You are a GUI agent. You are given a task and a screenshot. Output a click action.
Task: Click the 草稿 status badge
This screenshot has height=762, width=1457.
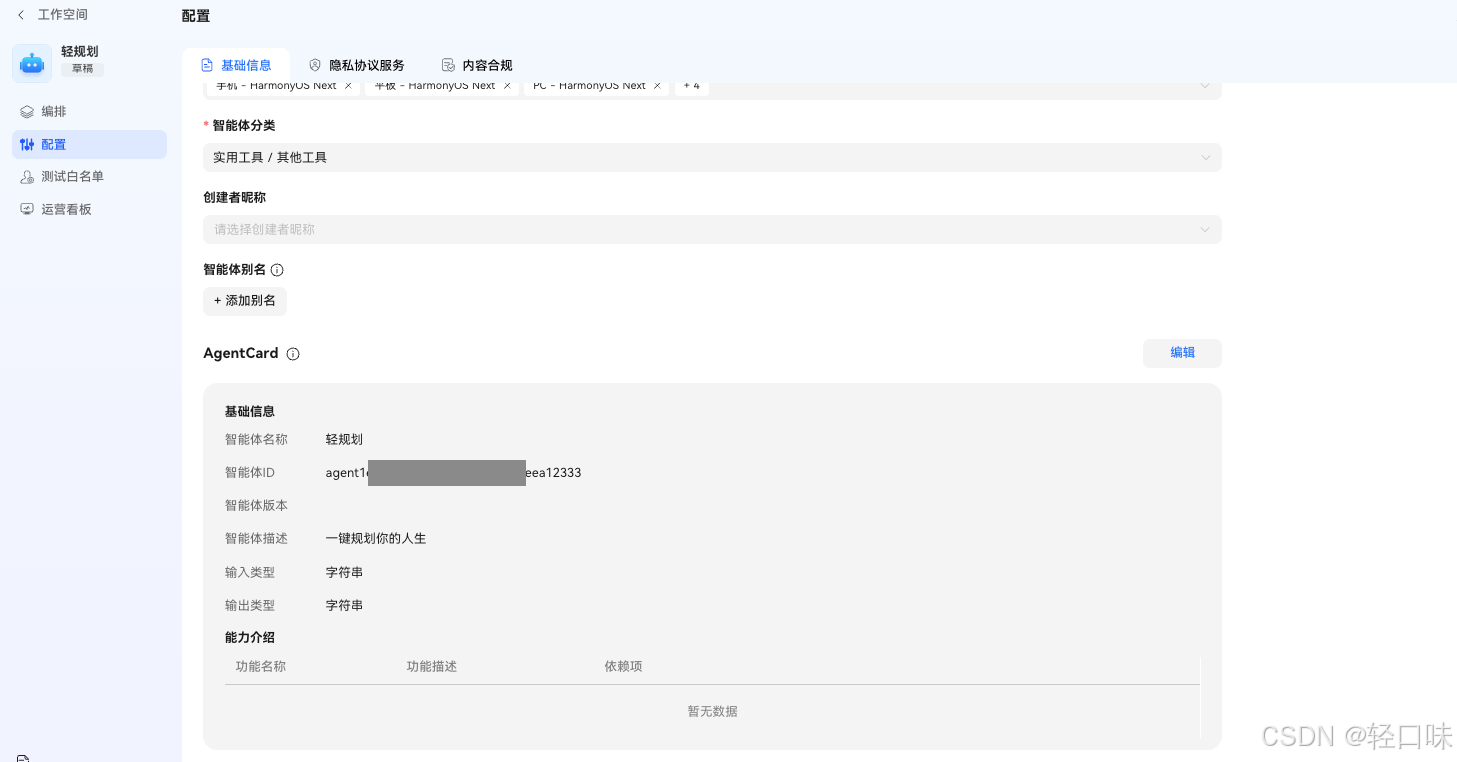tap(82, 70)
